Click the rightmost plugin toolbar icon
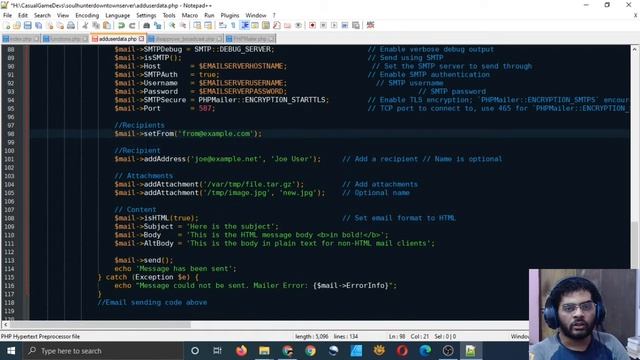Screen dimensions: 640x360 click(370, 25)
